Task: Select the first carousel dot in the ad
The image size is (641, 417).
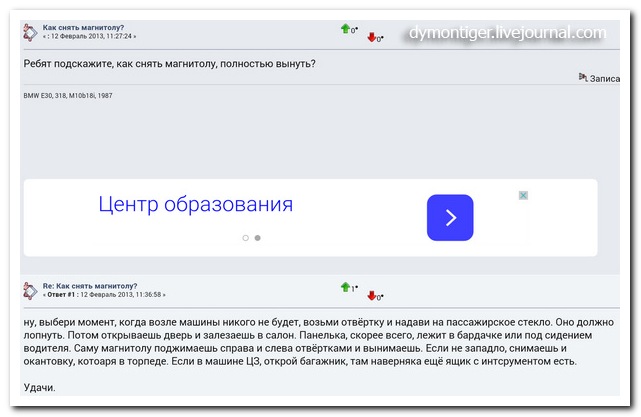Action: coord(245,238)
